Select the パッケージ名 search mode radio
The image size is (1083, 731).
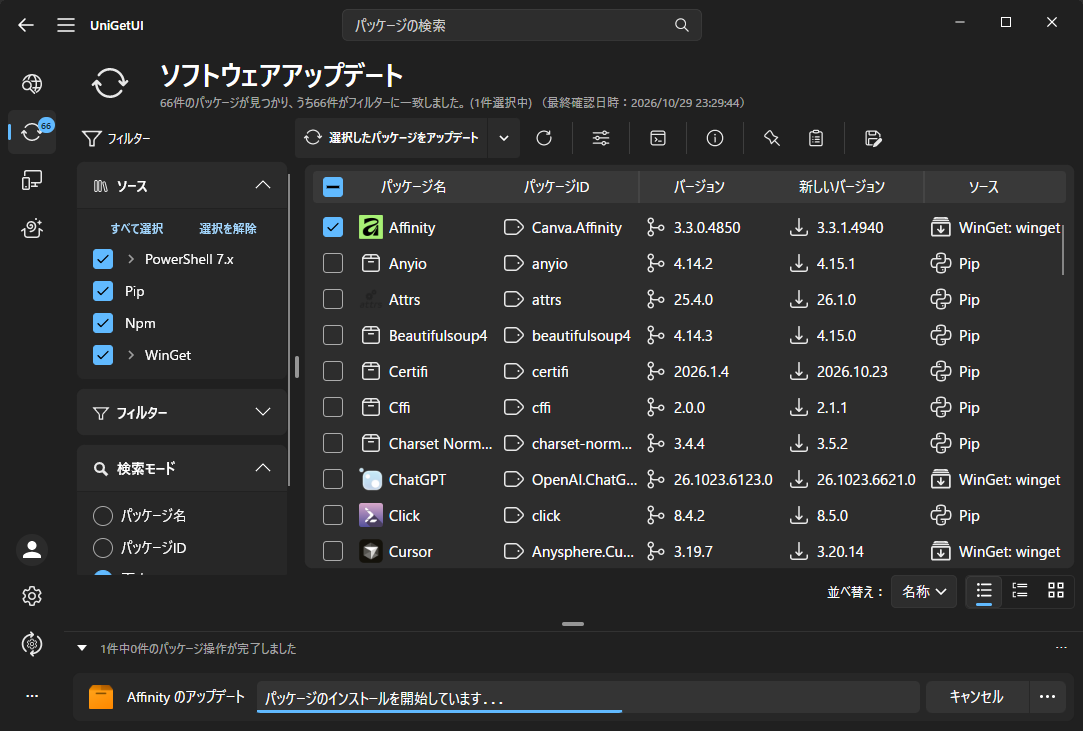[x=103, y=515]
